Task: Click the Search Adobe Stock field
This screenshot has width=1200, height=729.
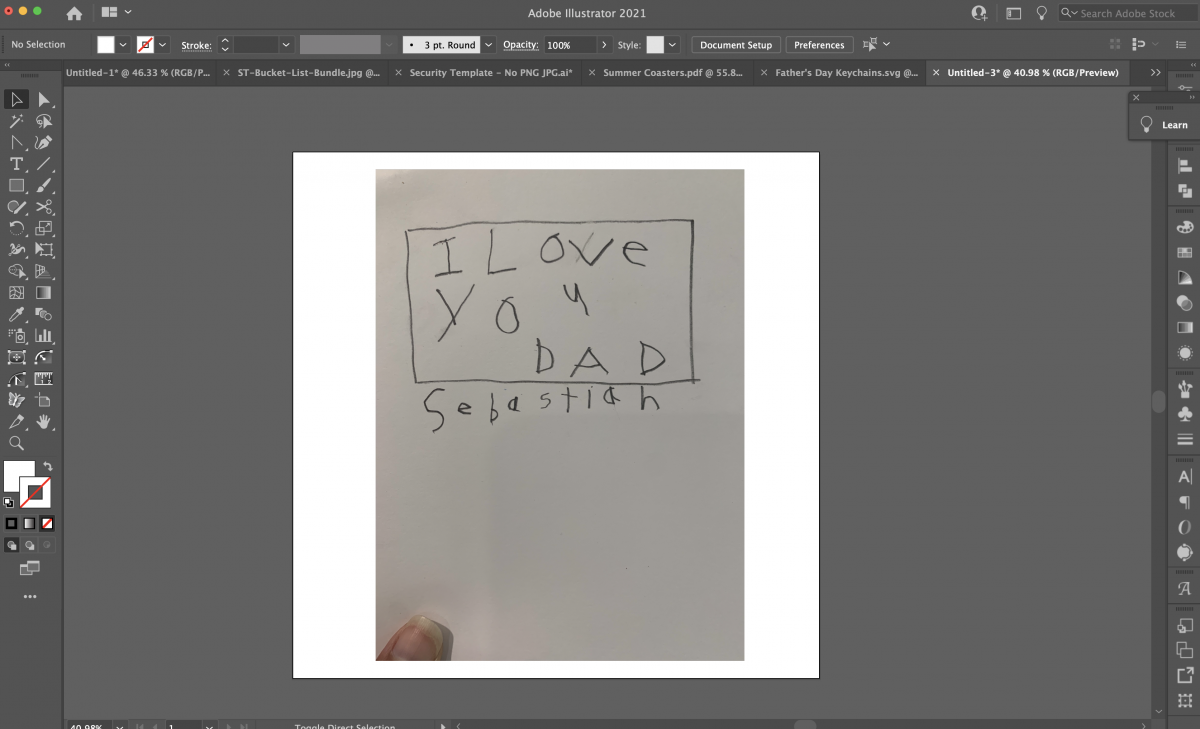Action: click(1127, 13)
